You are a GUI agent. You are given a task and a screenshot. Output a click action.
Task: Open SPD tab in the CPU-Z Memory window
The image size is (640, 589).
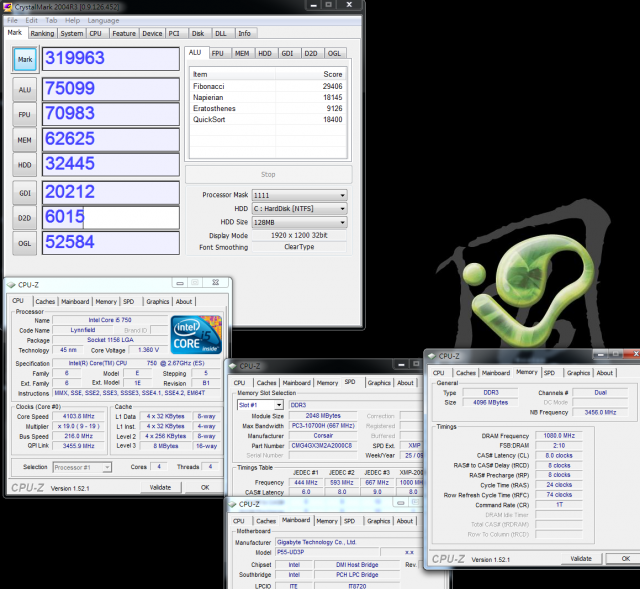[x=550, y=373]
